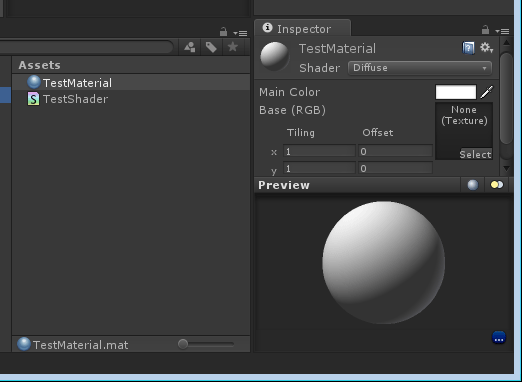Click the material sphere thumbnail in Inspector header

tap(275, 56)
